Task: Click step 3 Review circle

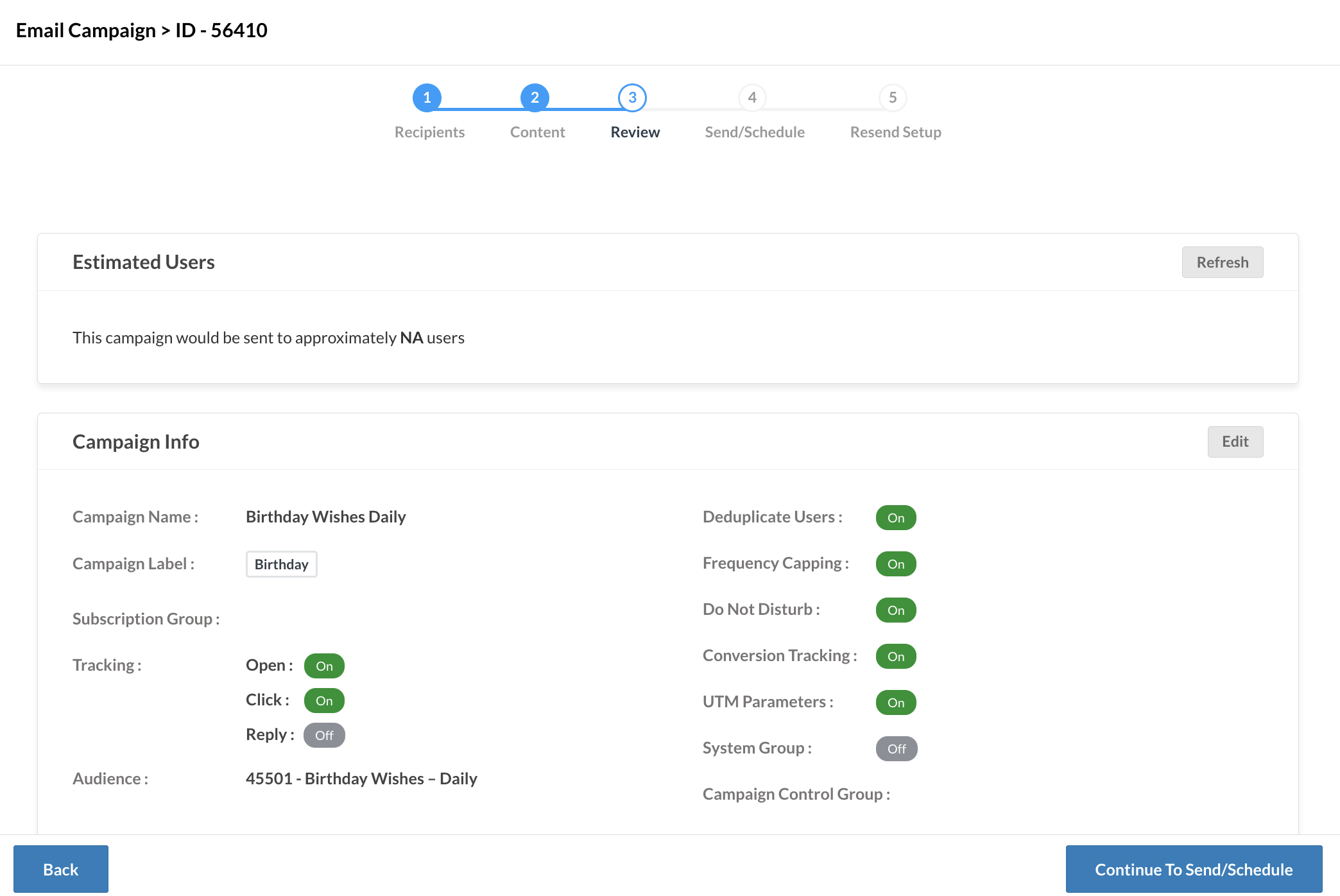Action: coord(632,98)
